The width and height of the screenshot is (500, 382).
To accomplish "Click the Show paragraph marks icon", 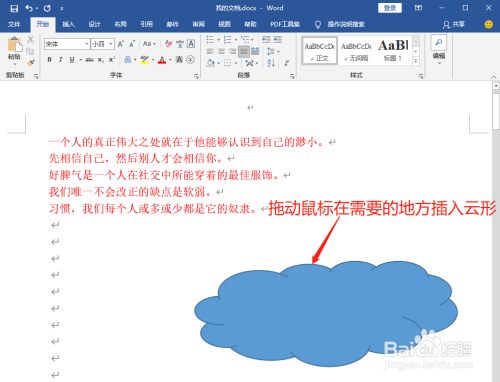I will point(287,63).
